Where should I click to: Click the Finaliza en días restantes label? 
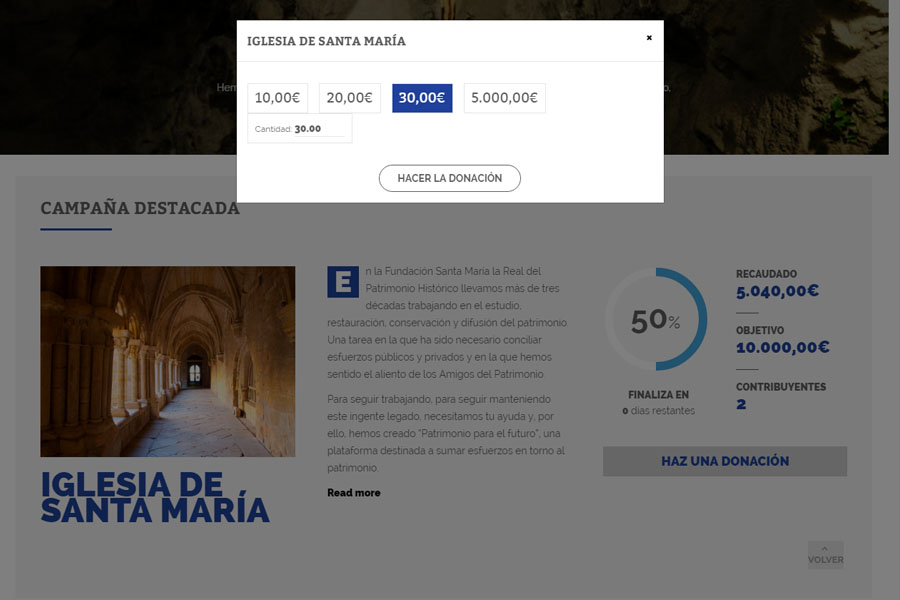pos(658,402)
